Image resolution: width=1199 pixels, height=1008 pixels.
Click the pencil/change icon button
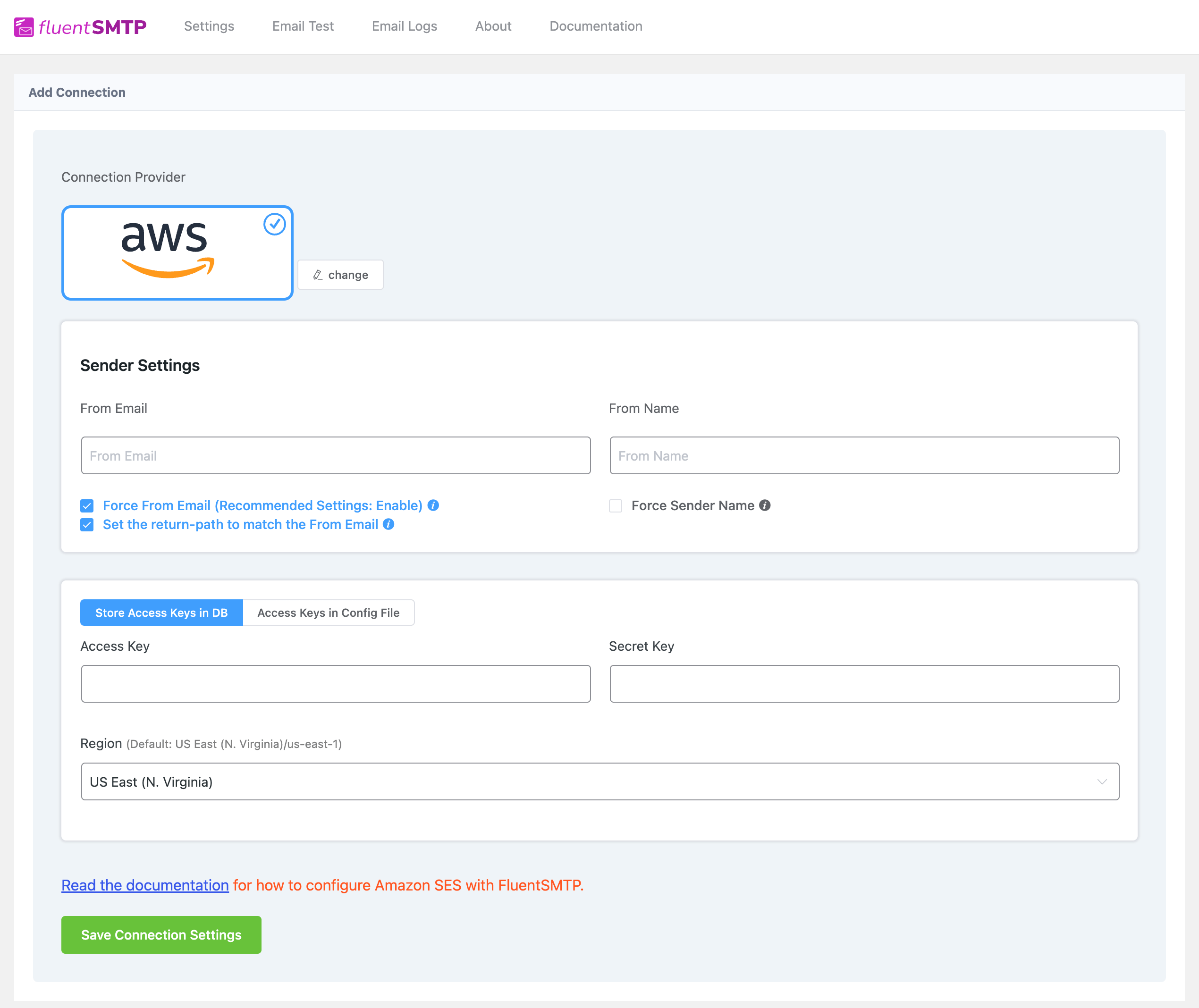click(340, 274)
